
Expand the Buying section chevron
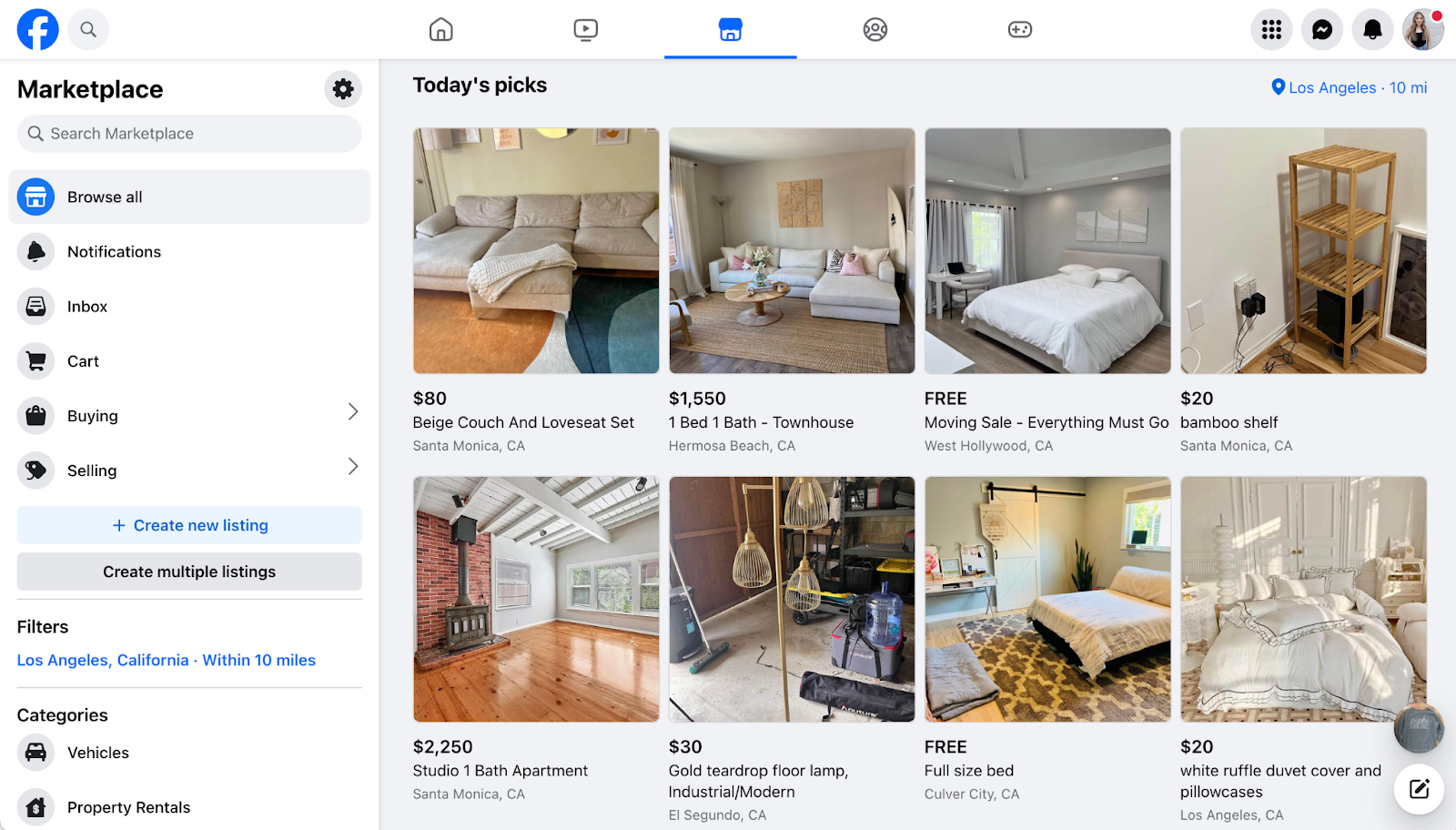tap(353, 412)
